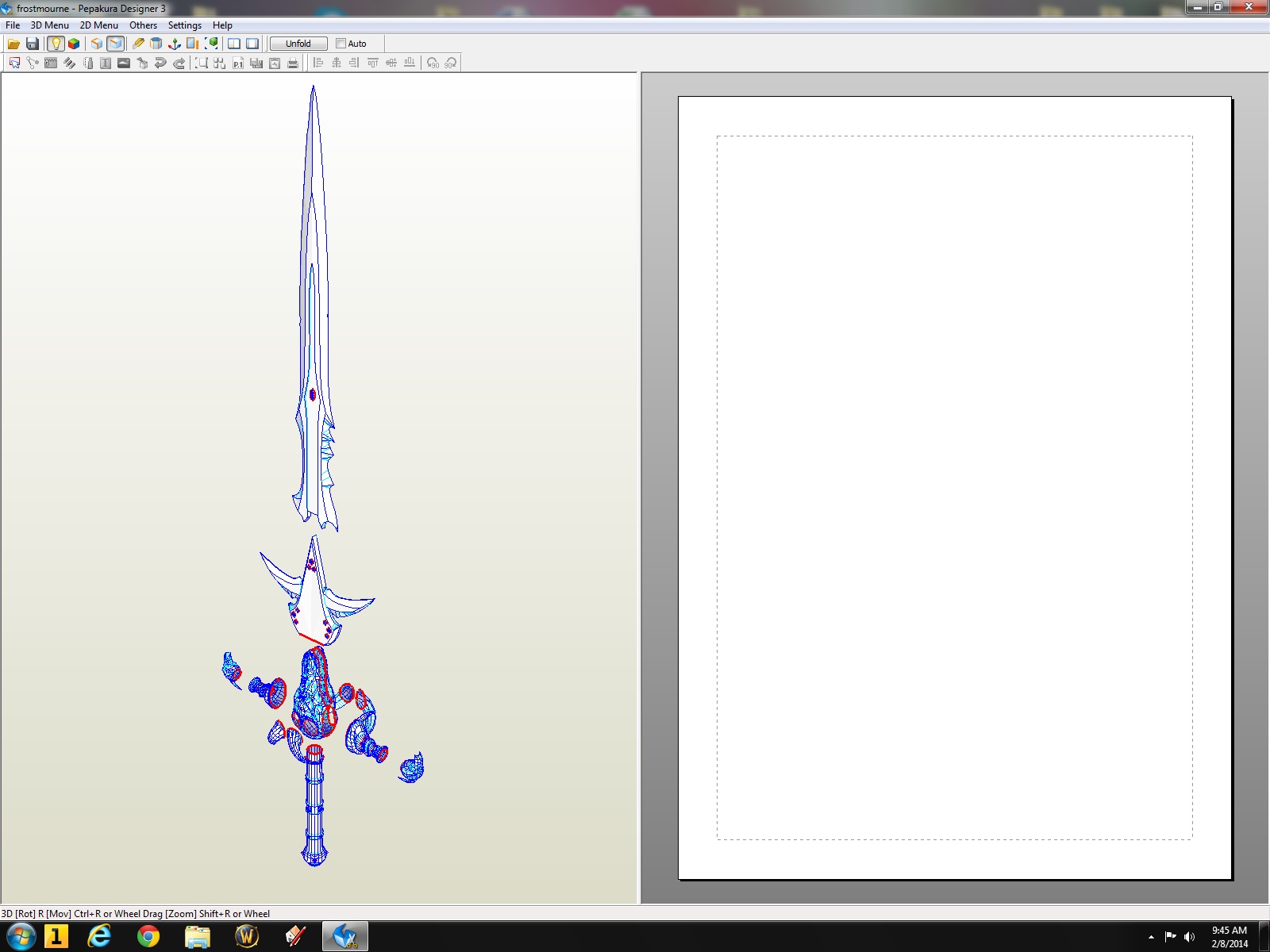Click the undo curved arrow icon
Viewport: 1270px width, 952px height.
coord(160,63)
